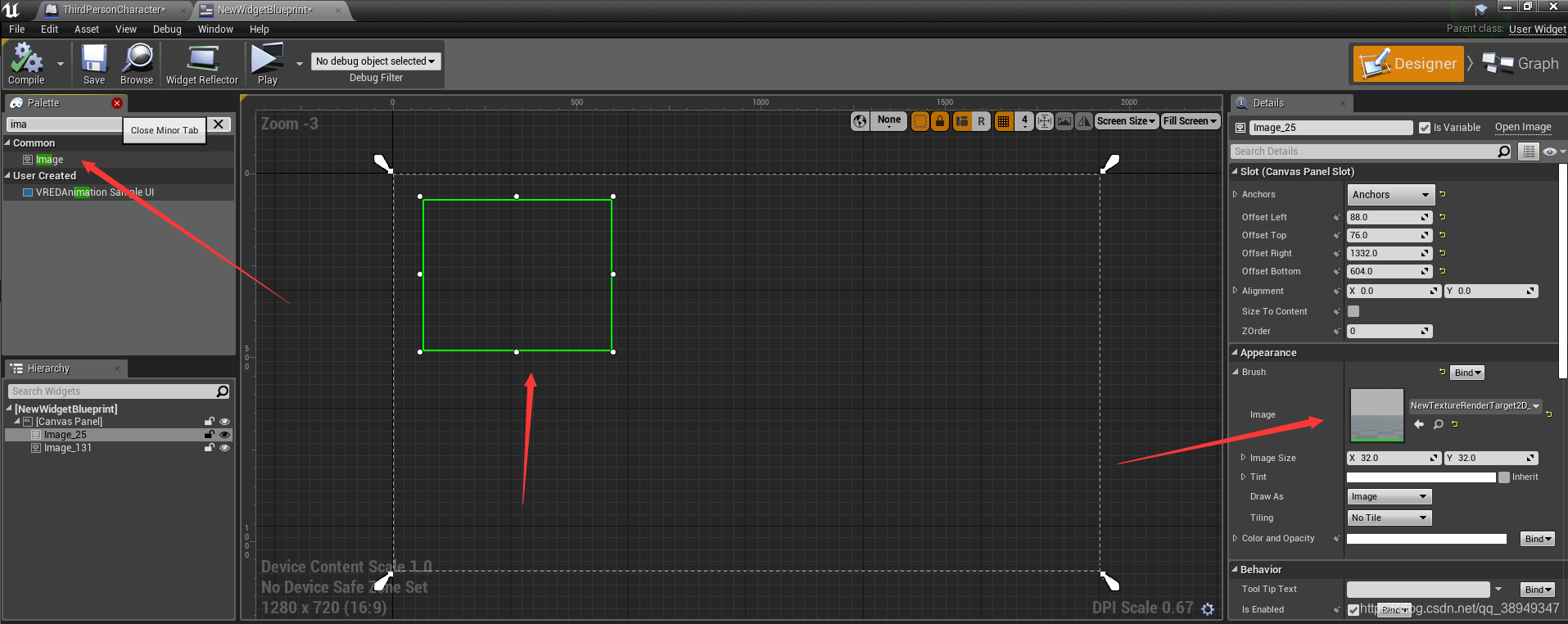Open the Draw As dropdown
The width and height of the screenshot is (1568, 624).
(1389, 496)
